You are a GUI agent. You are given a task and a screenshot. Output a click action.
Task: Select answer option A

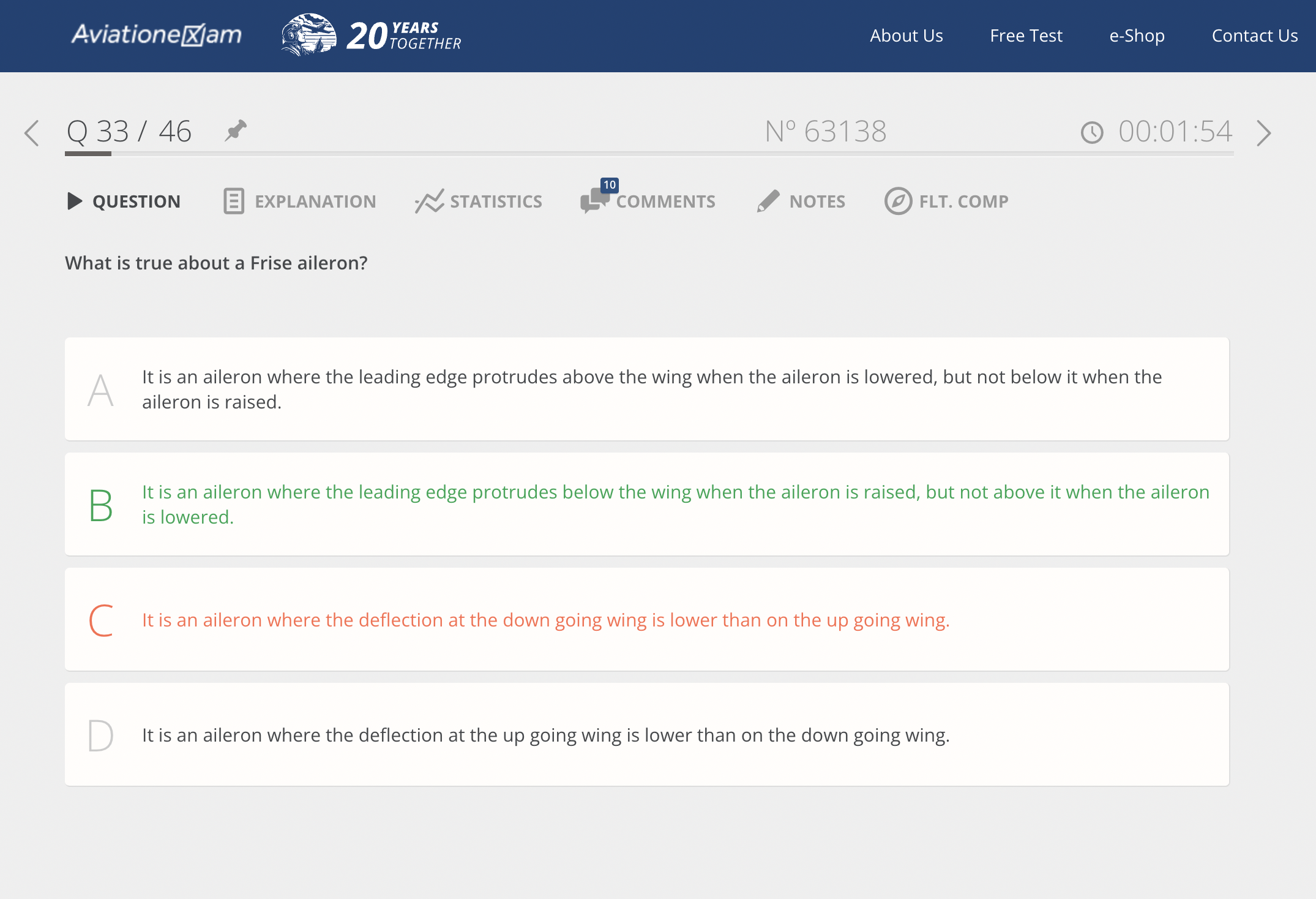point(647,389)
